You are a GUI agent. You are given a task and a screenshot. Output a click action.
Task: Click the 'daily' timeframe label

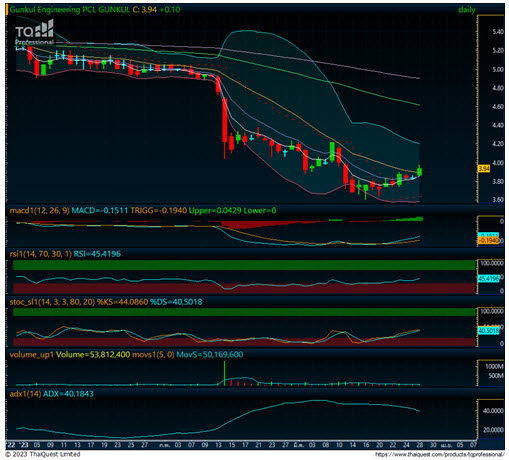[x=467, y=10]
